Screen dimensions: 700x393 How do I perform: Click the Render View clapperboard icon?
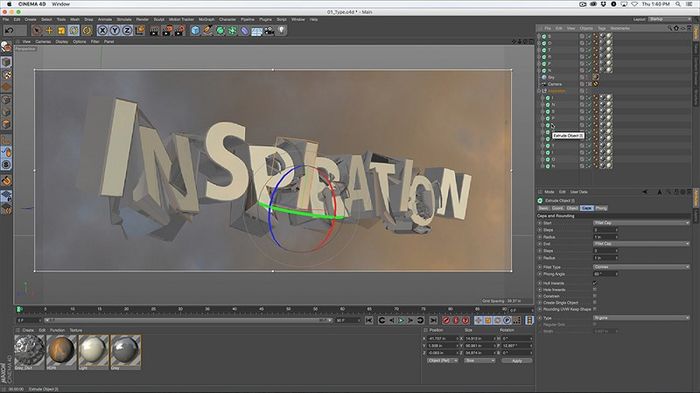(x=154, y=30)
